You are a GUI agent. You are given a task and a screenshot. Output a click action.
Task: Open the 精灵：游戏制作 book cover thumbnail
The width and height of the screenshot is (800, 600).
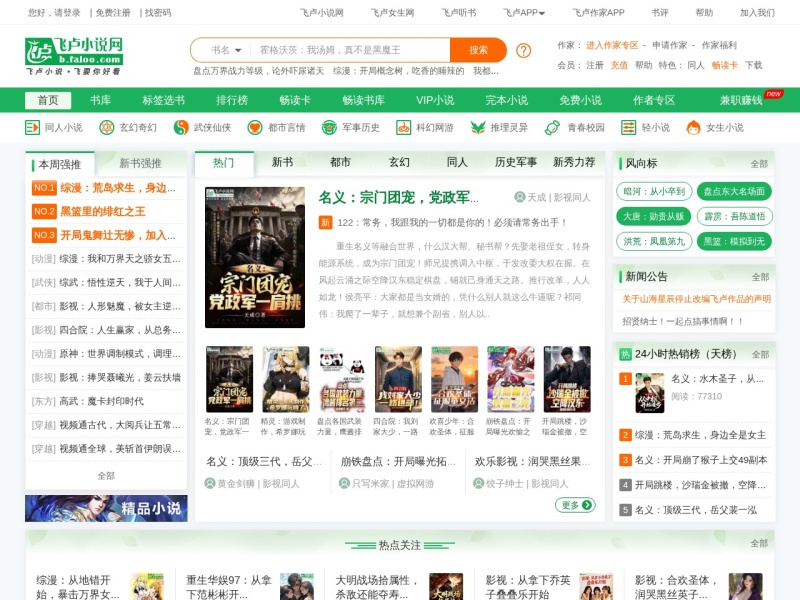point(285,379)
